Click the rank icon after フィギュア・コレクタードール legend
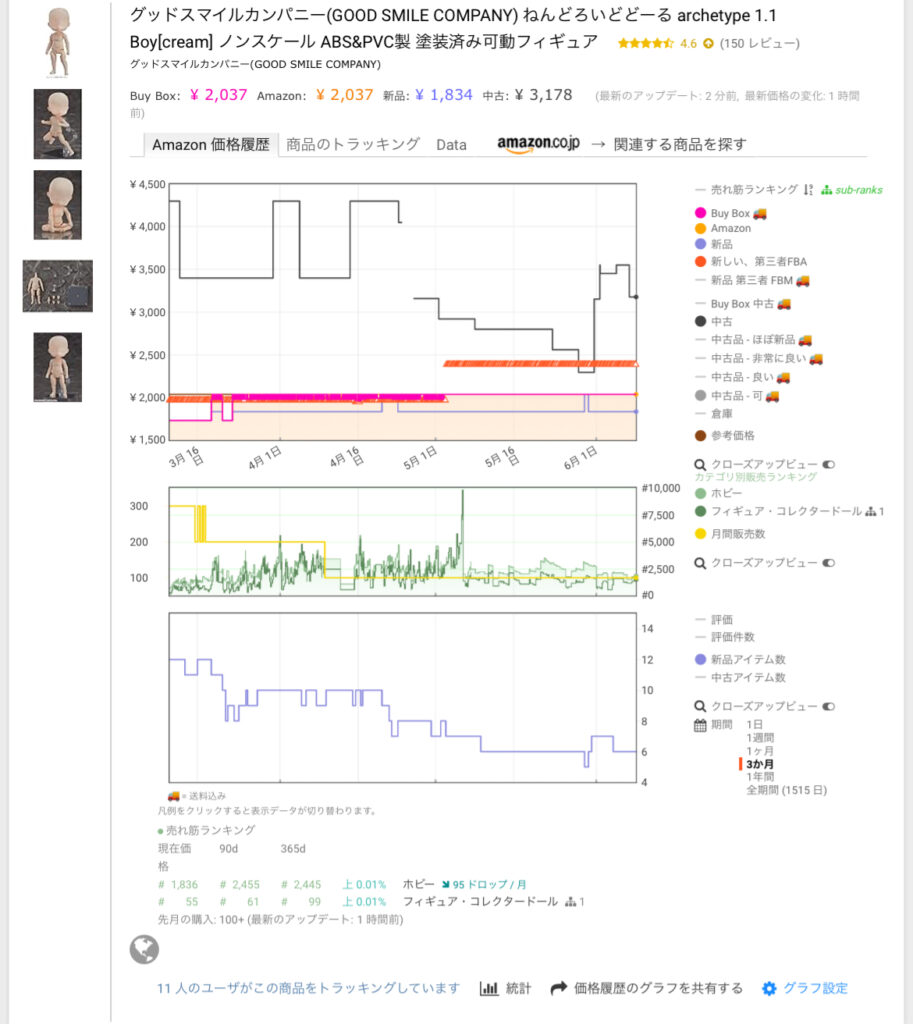 (871, 512)
